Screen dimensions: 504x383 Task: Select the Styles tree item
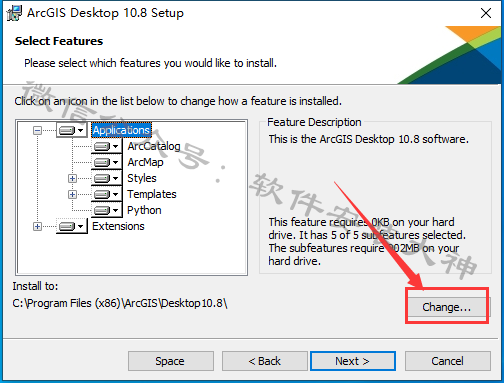pyautogui.click(x=142, y=178)
